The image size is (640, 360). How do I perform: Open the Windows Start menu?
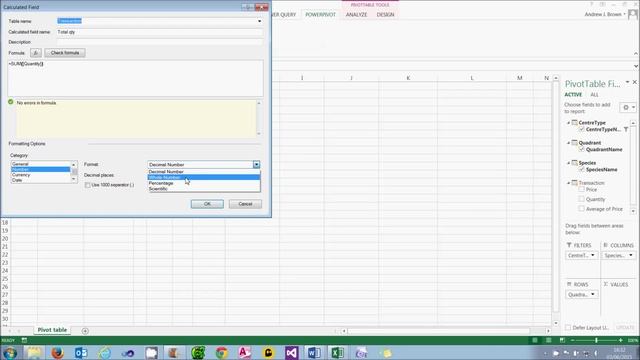(x=10, y=353)
